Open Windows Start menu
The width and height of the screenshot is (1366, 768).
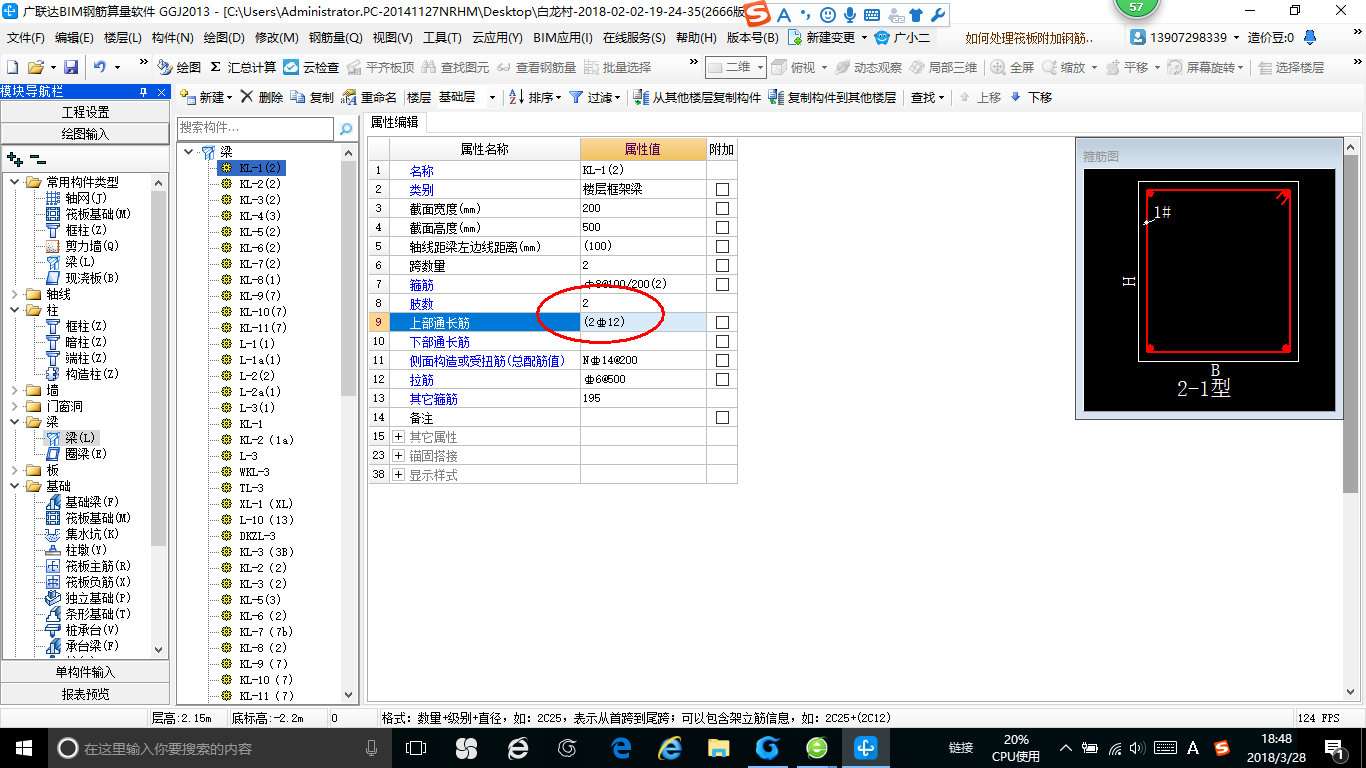click(22, 748)
